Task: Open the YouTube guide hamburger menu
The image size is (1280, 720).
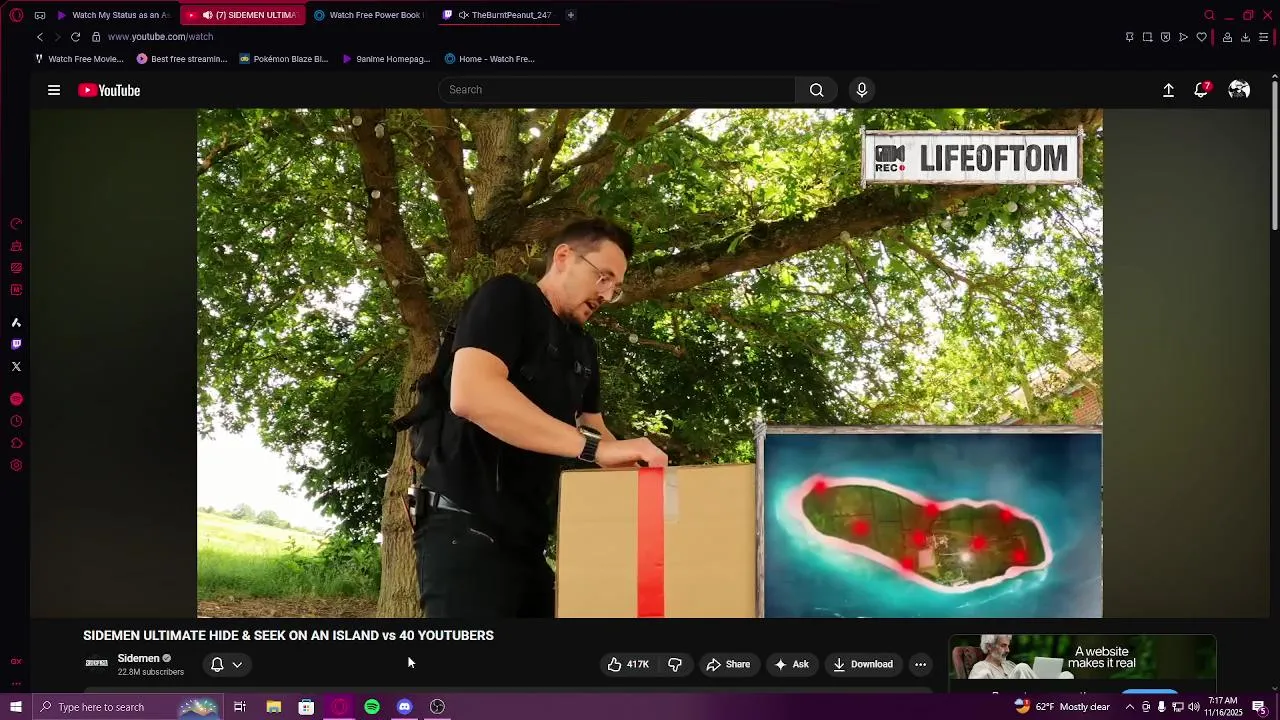Action: (x=54, y=90)
